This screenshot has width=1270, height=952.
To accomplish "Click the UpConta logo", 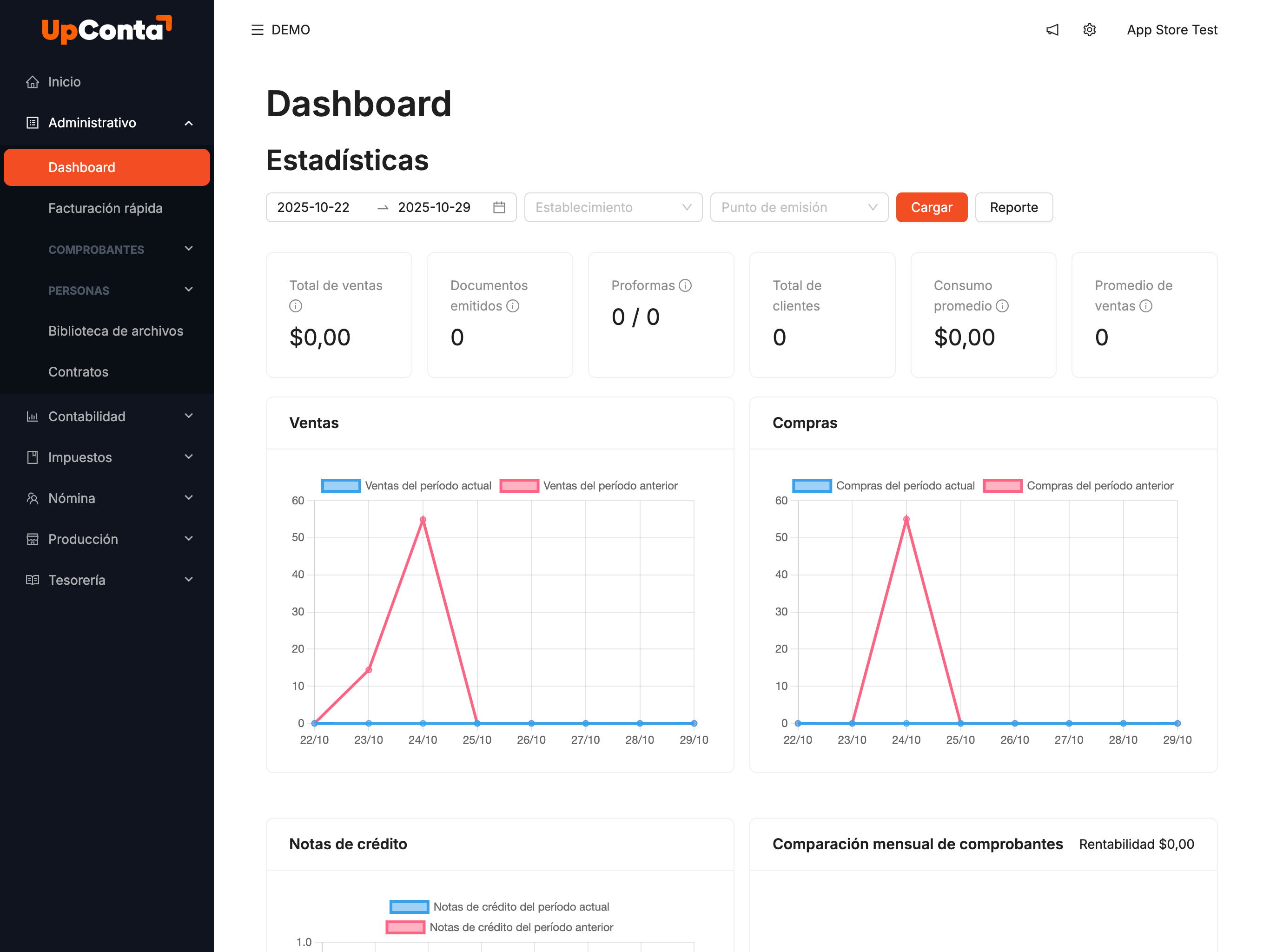I will [107, 29].
